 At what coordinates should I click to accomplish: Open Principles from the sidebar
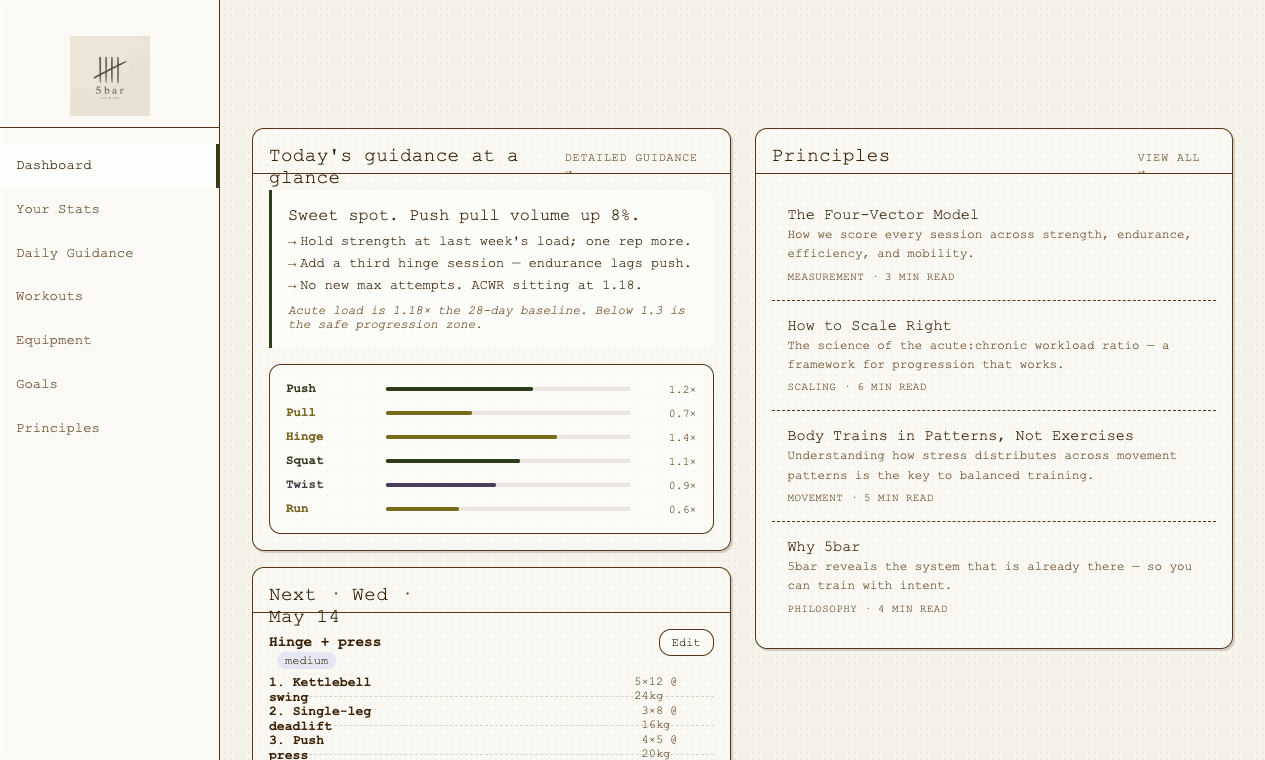(x=109, y=429)
